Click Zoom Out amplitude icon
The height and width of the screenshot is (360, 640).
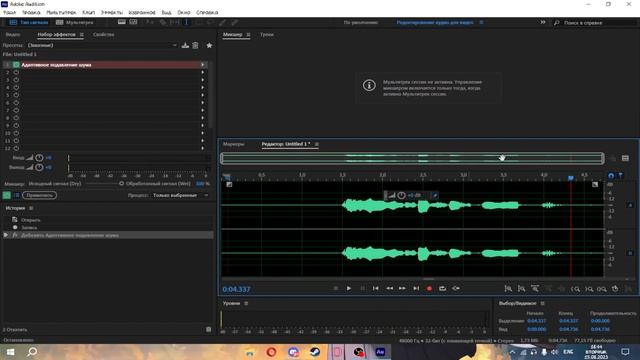coord(522,289)
